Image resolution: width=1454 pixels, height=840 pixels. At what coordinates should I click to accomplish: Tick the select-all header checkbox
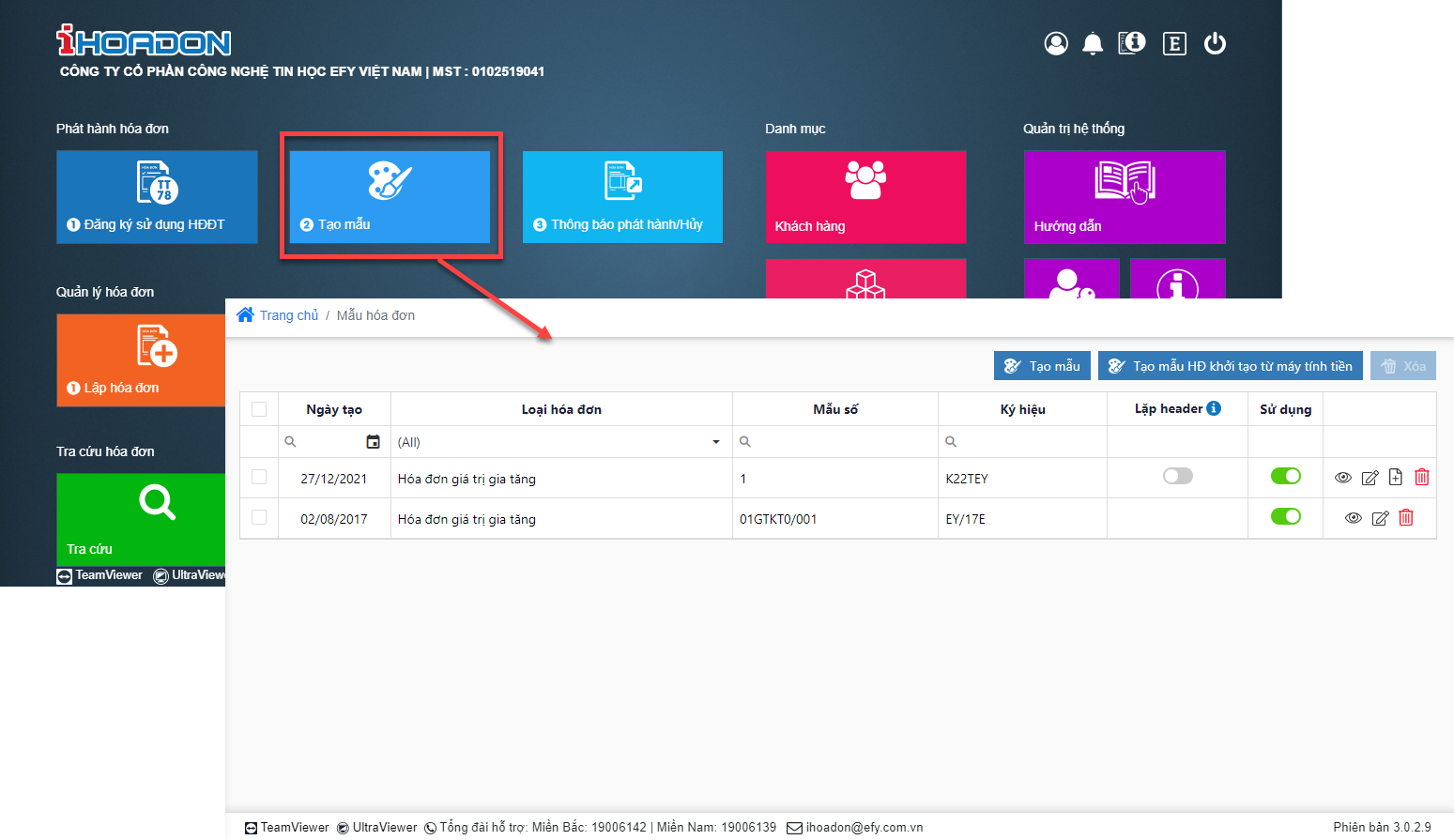click(x=259, y=409)
